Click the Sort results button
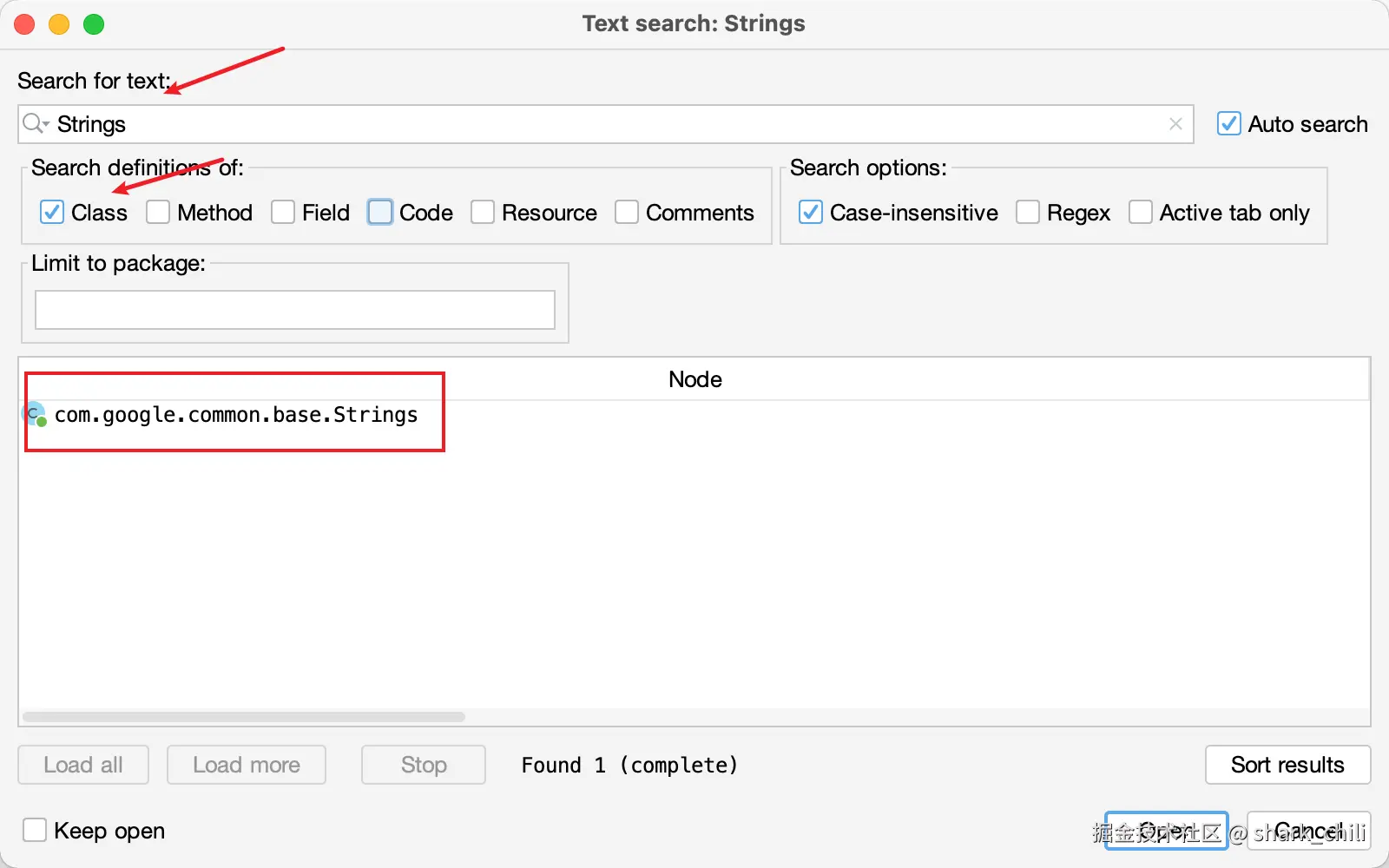 [x=1287, y=765]
